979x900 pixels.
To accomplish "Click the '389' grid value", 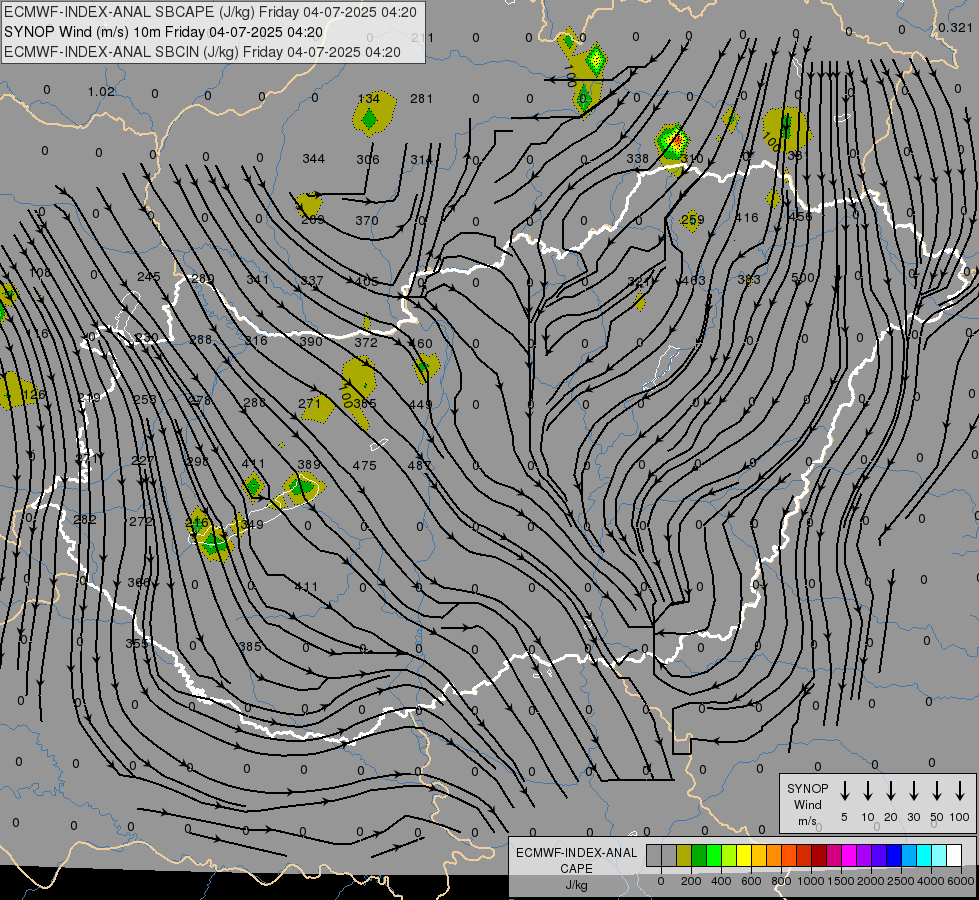I will coord(309,464).
